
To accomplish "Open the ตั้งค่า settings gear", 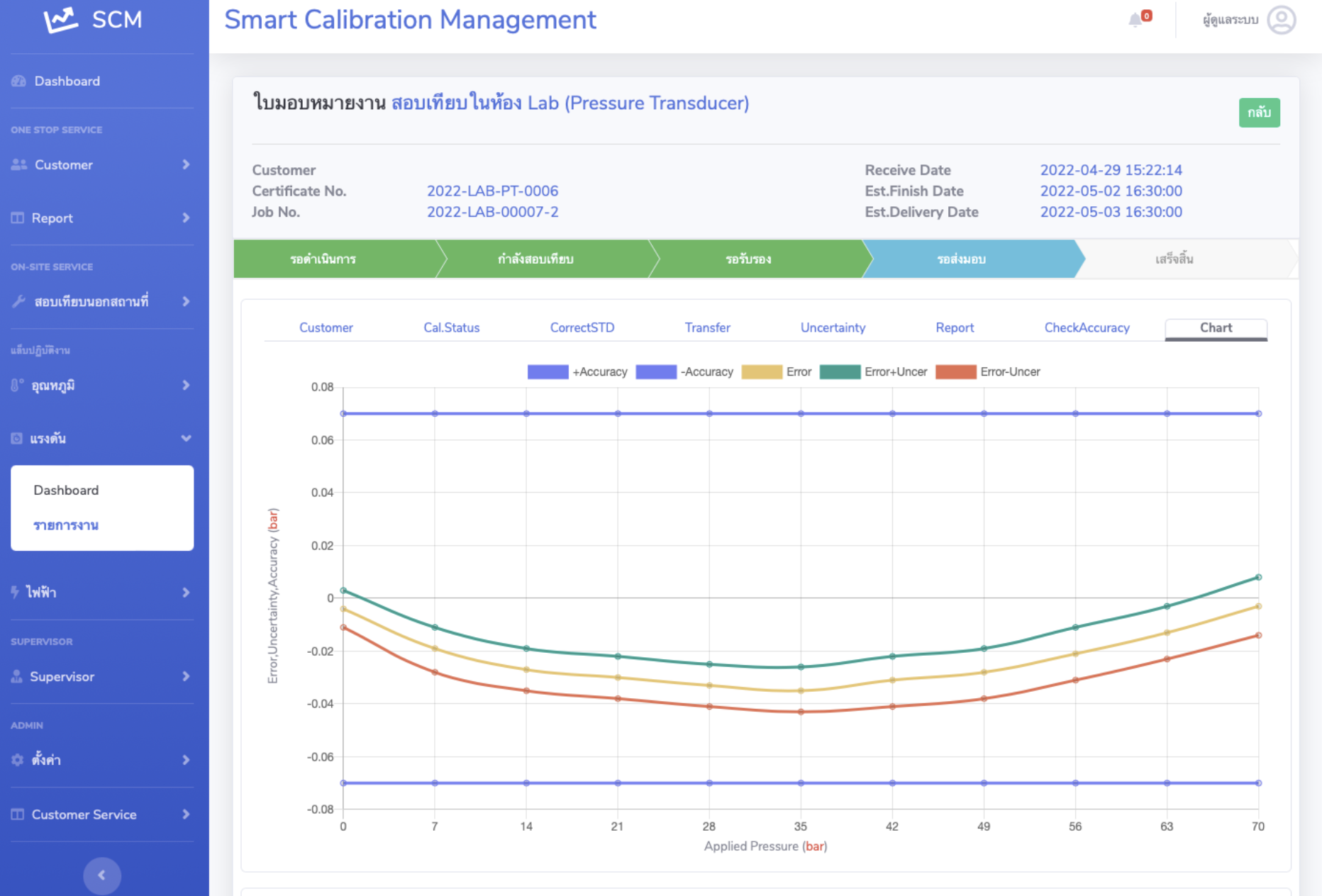I will pos(17,759).
